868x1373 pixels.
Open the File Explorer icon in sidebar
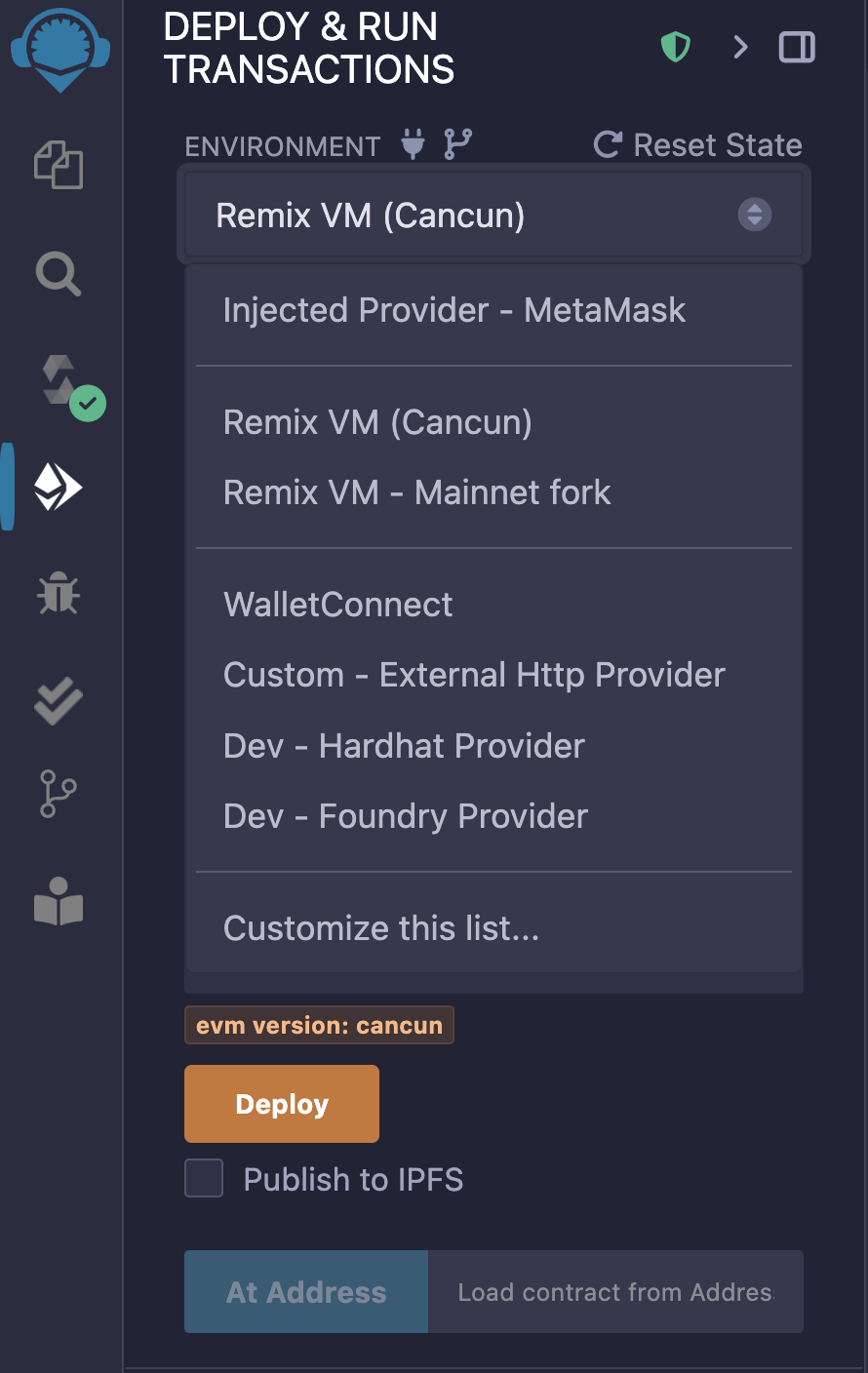(x=59, y=164)
